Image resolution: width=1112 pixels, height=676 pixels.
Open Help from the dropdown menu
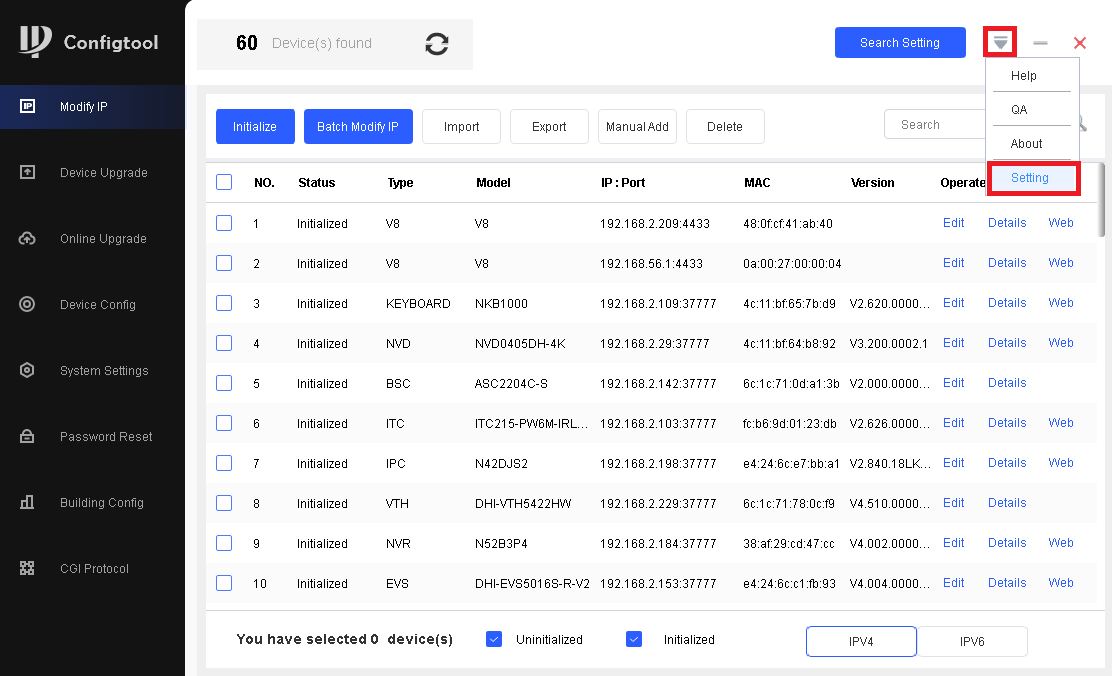click(x=1024, y=76)
